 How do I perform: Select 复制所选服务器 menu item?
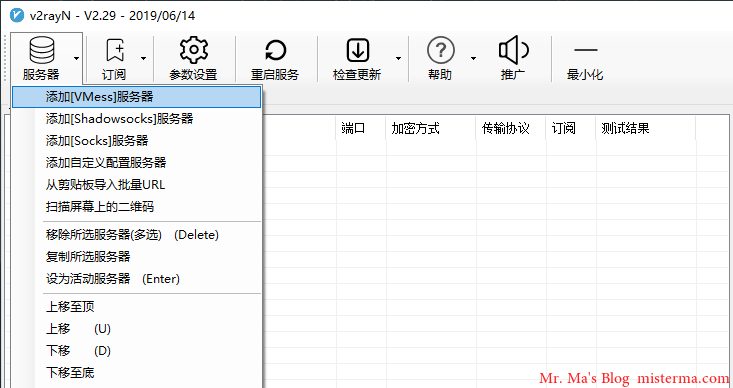point(137,257)
